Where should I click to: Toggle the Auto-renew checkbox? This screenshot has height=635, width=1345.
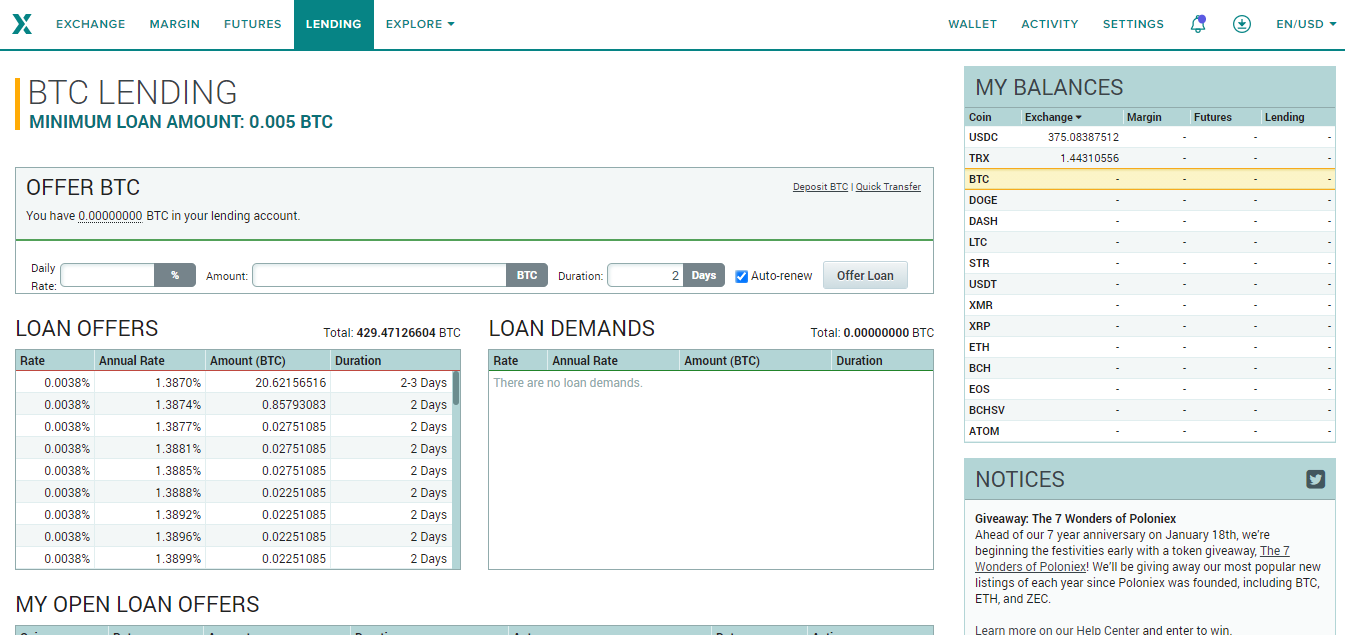coord(742,276)
